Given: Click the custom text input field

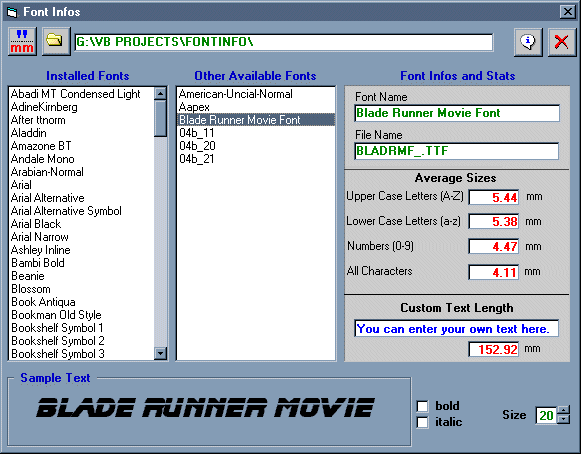Looking at the screenshot, I should (x=456, y=329).
